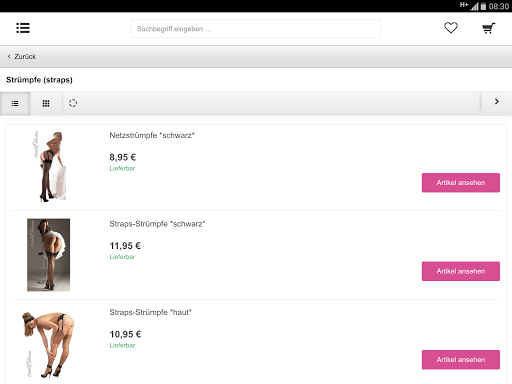Open Netzstrümpfe schwarz product title
Screen dimensions: 512x384
pos(152,135)
